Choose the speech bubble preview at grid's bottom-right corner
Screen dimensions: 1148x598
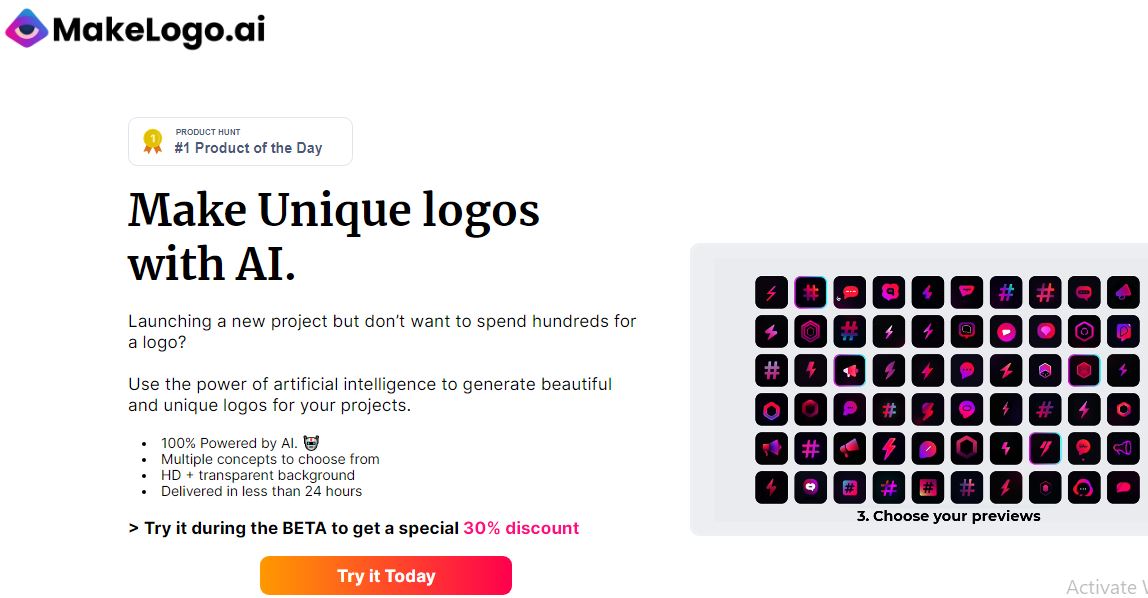[1123, 488]
